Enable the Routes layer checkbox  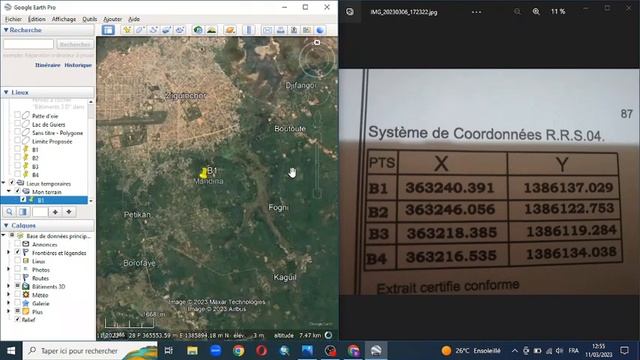click(x=18, y=278)
